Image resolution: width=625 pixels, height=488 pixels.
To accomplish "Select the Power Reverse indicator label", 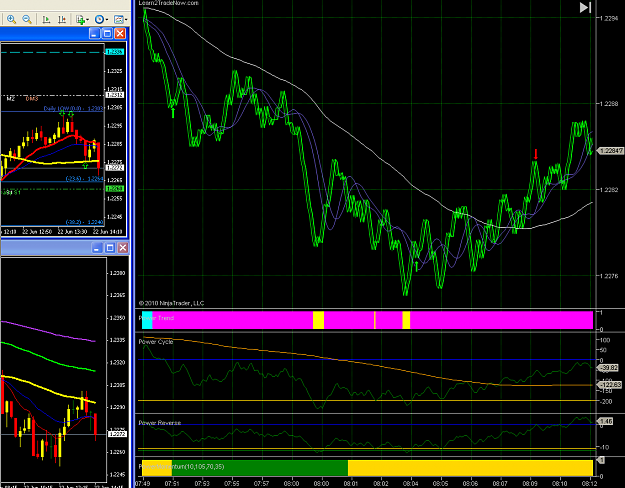I will point(159,423).
